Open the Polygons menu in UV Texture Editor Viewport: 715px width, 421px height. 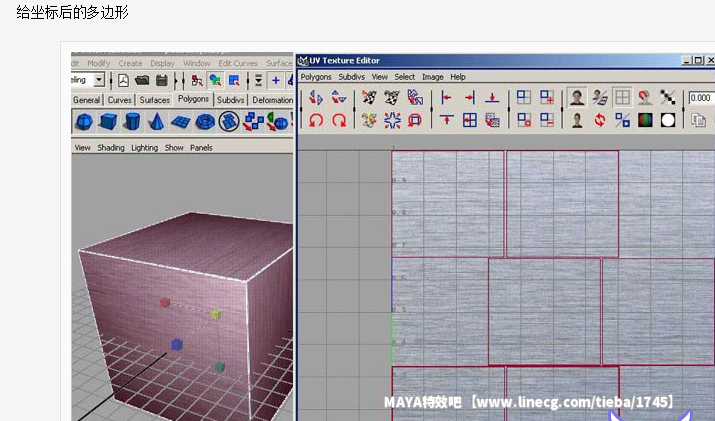point(316,77)
